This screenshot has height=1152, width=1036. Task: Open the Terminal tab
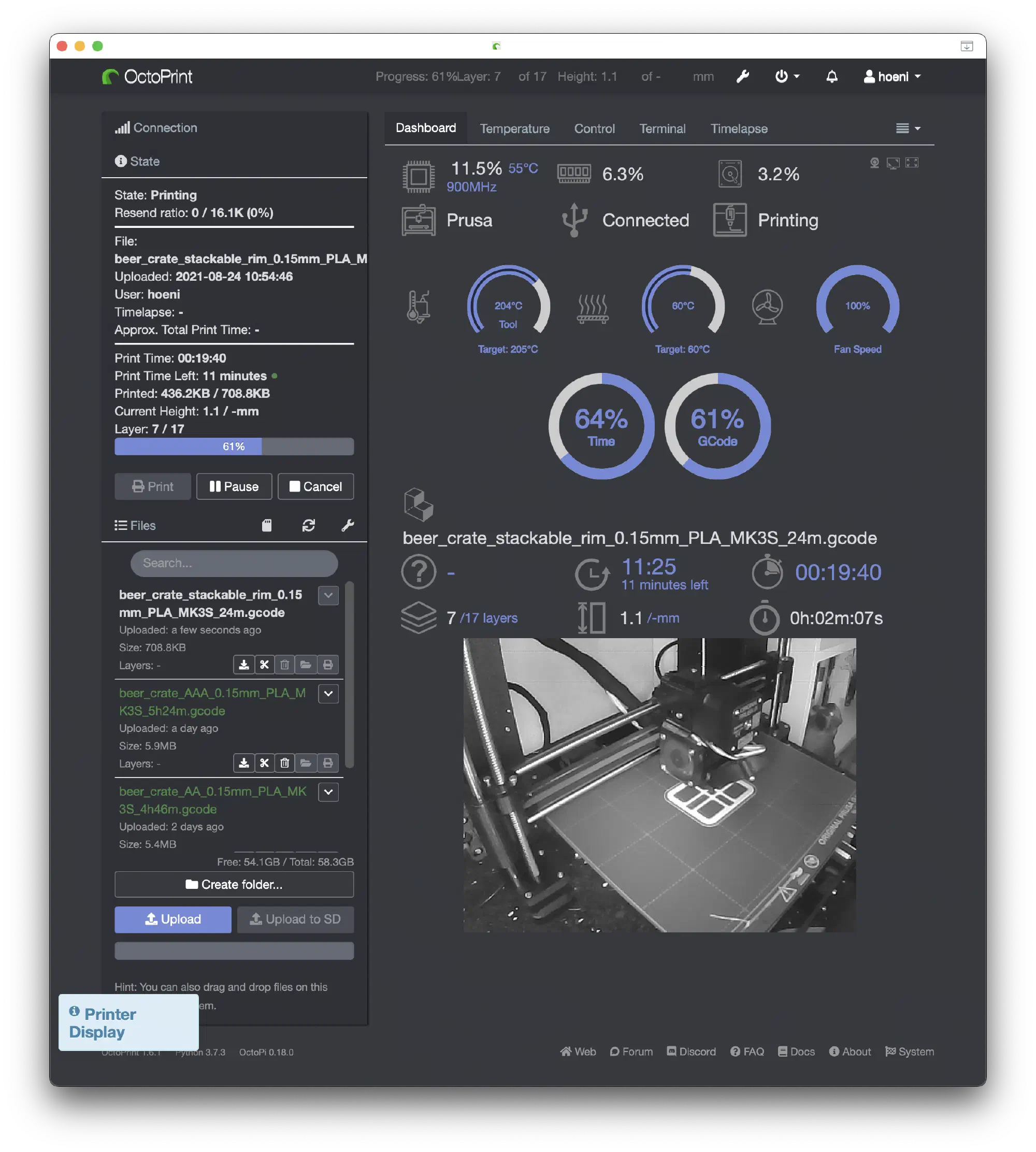tap(662, 128)
